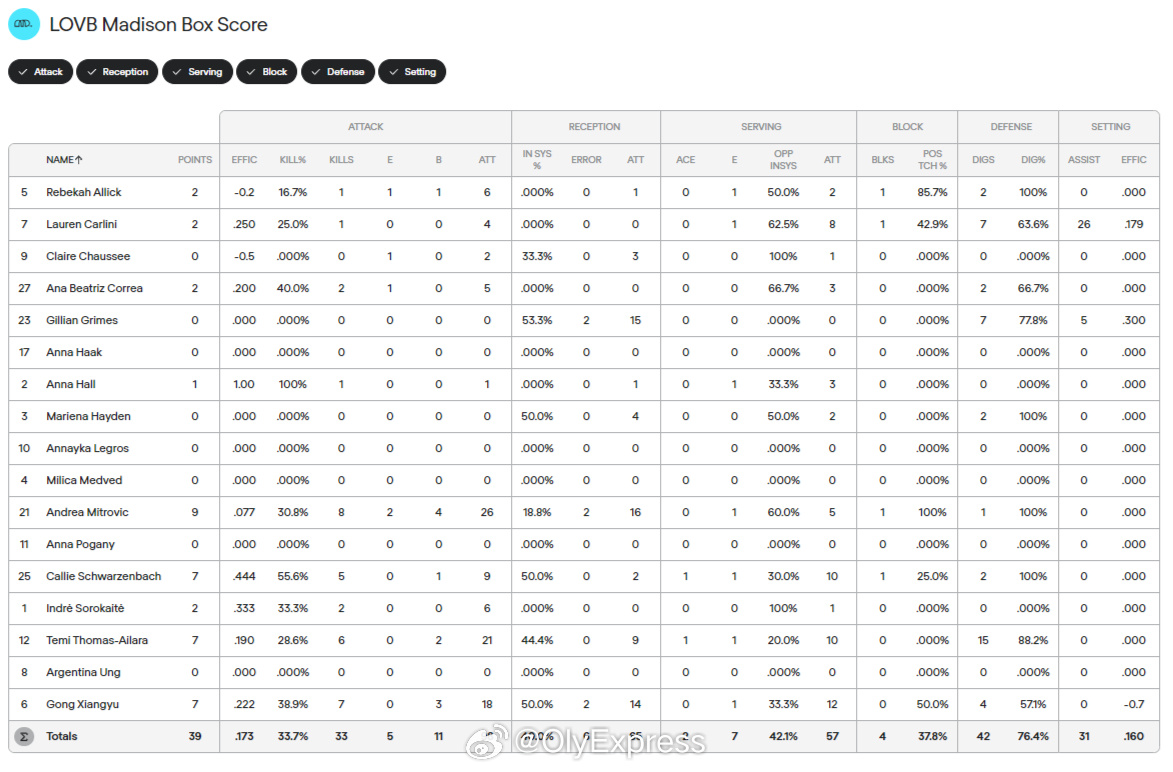Select player Rebekah Allick
The height and width of the screenshot is (772, 1173).
click(84, 192)
